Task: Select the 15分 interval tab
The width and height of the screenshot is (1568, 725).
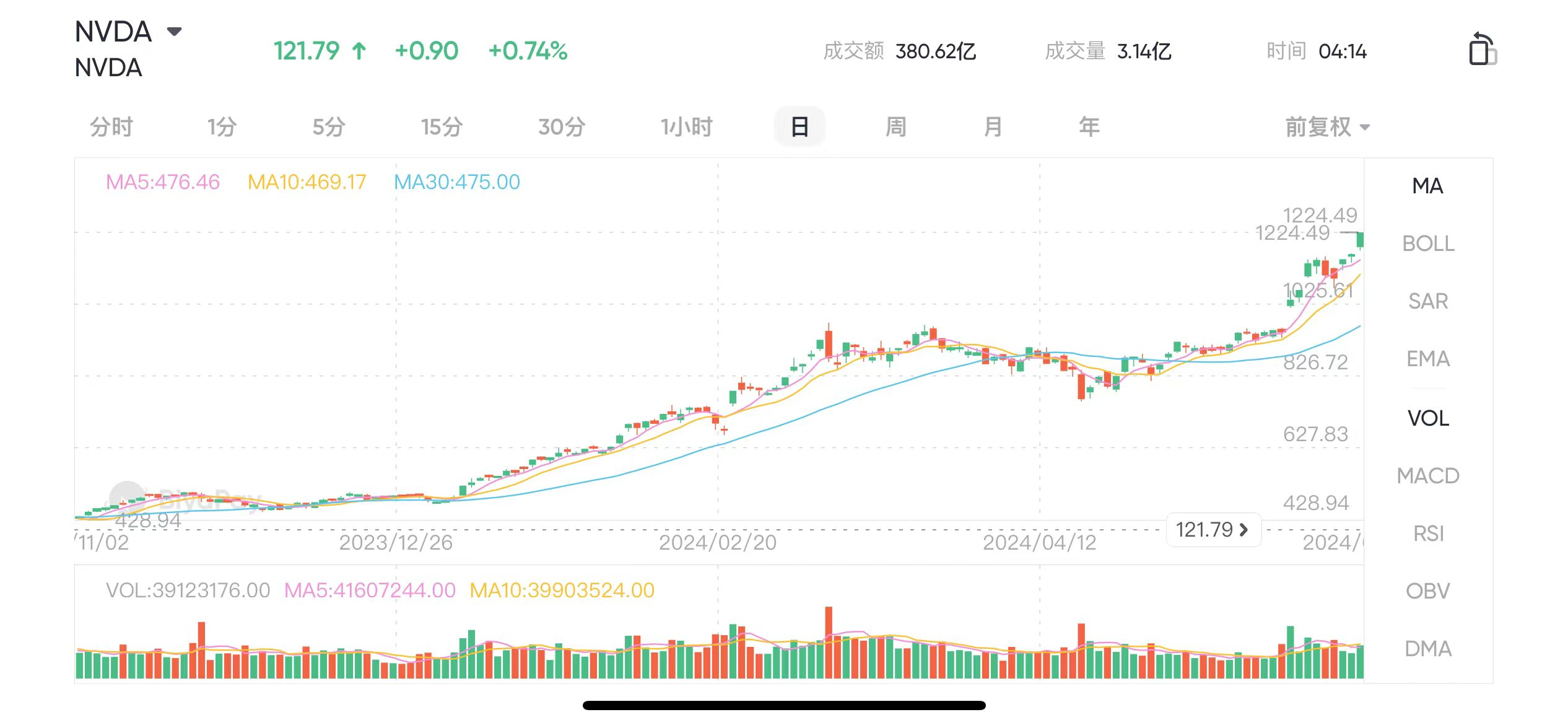Action: coord(442,127)
